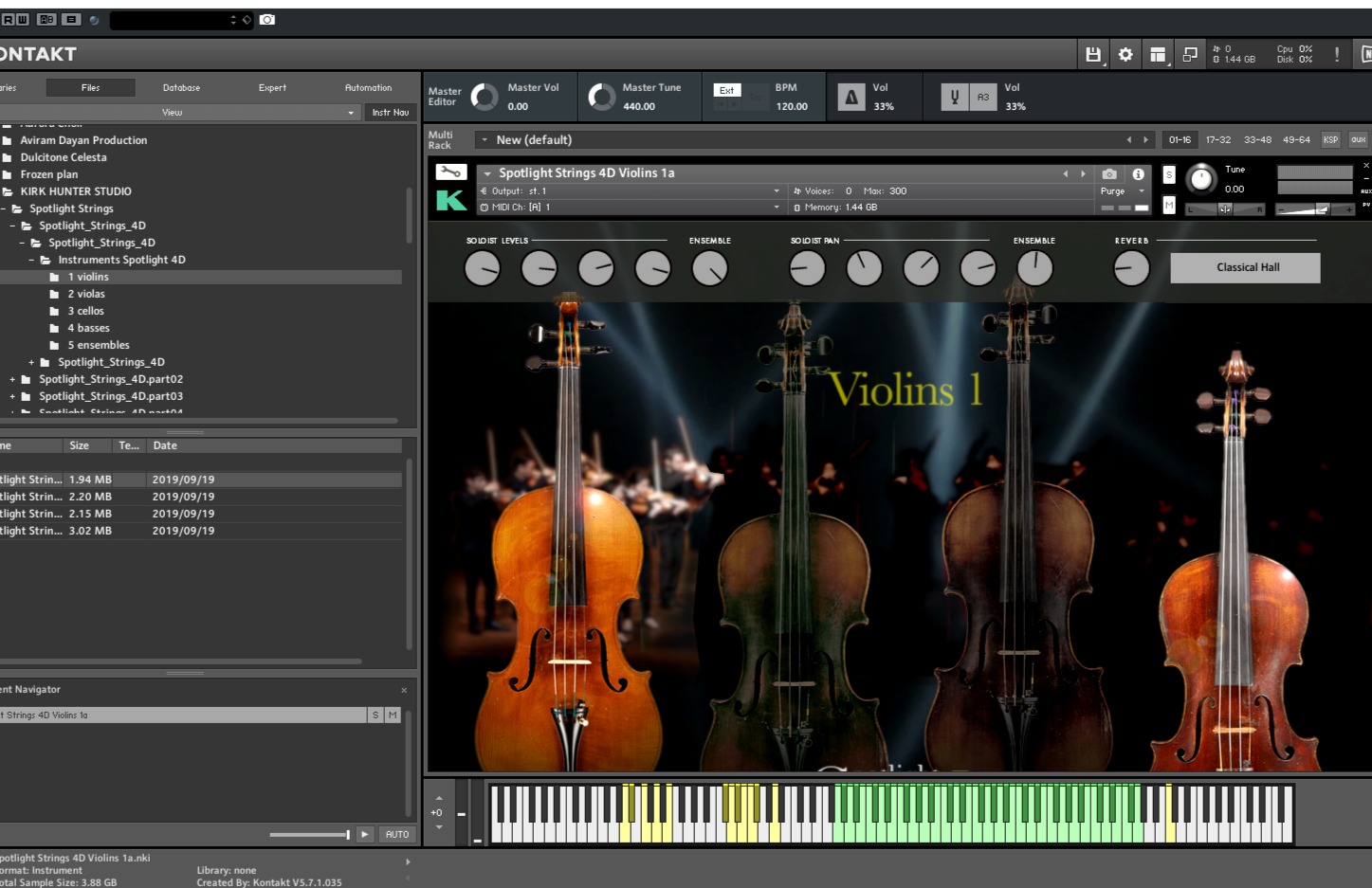Image resolution: width=1372 pixels, height=888 pixels.
Task: Open Kontakt options via gear icon
Action: click(1125, 55)
